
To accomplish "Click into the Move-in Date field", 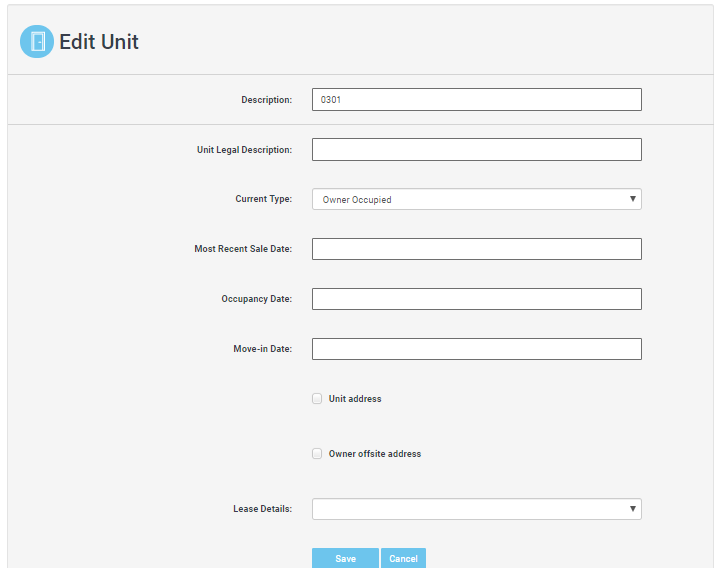I will 476,349.
